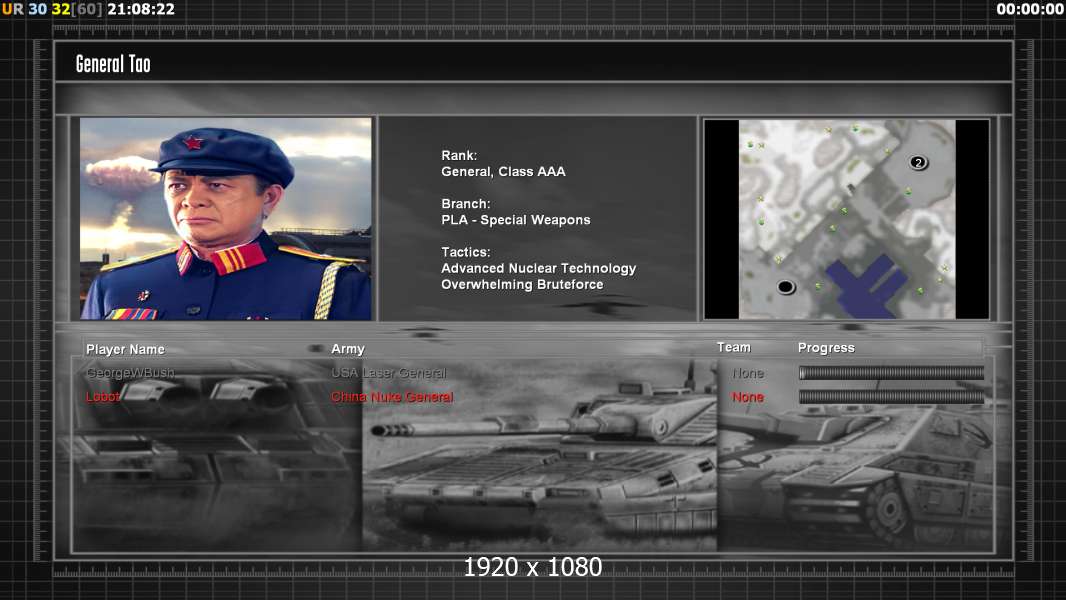The image size is (1066, 600).
Task: Click 'Overwhelming Bruteforce' text
Action: click(x=522, y=285)
